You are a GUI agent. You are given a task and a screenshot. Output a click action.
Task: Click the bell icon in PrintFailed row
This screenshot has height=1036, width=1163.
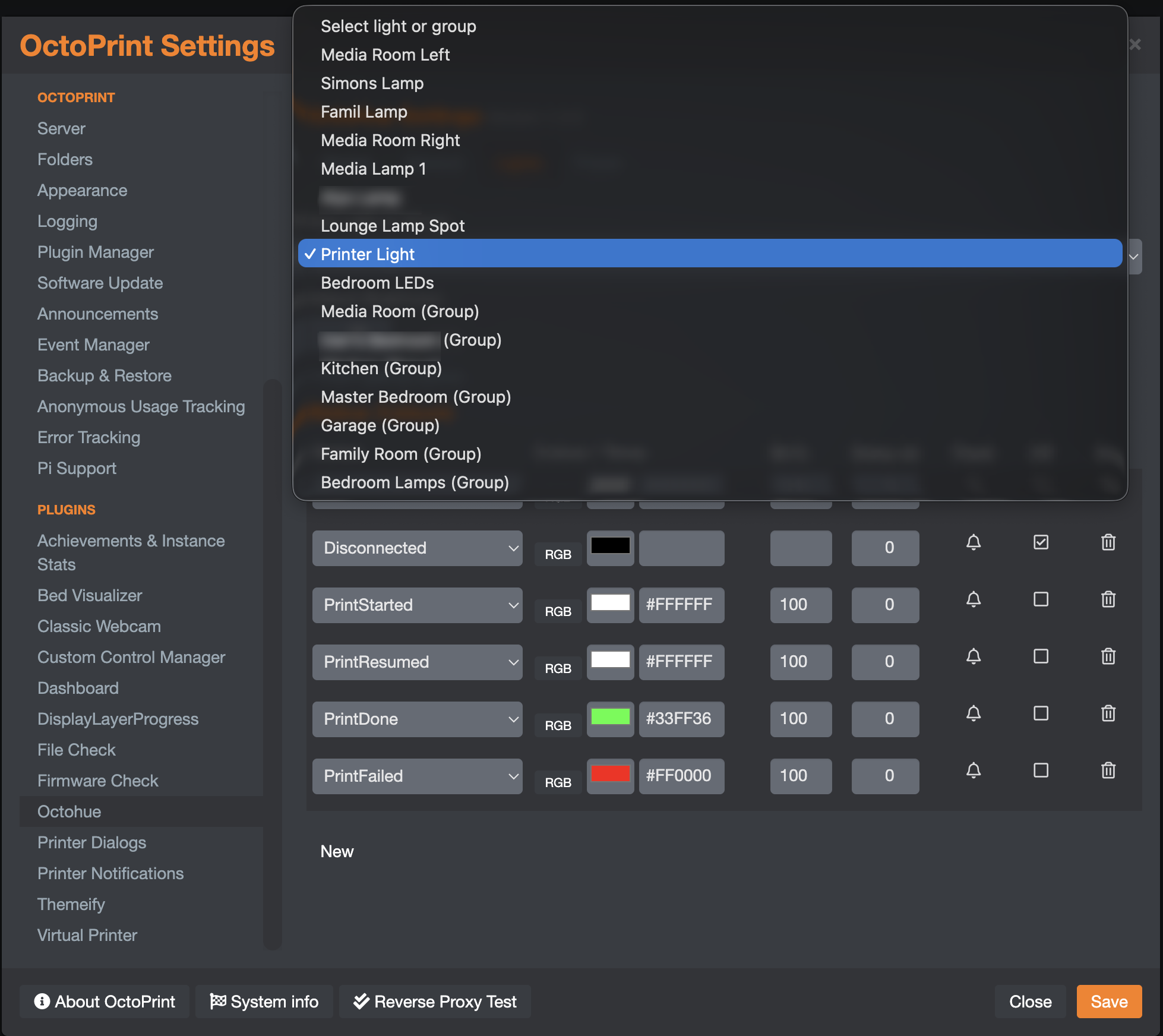coord(973,770)
